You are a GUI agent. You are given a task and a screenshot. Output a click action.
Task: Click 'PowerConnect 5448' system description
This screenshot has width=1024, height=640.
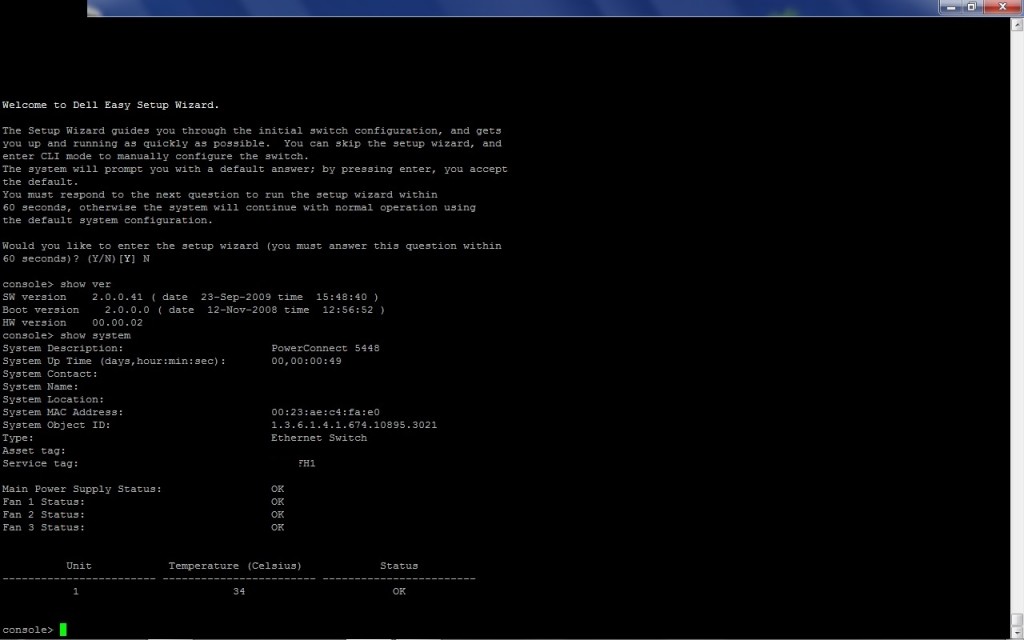pos(325,348)
